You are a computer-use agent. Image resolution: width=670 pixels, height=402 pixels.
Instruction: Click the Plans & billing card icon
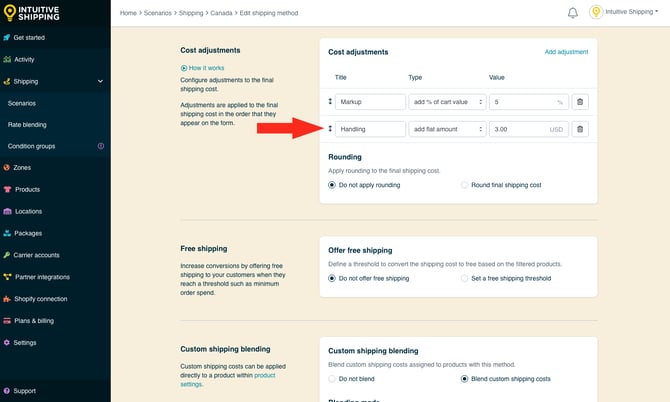click(x=7, y=321)
